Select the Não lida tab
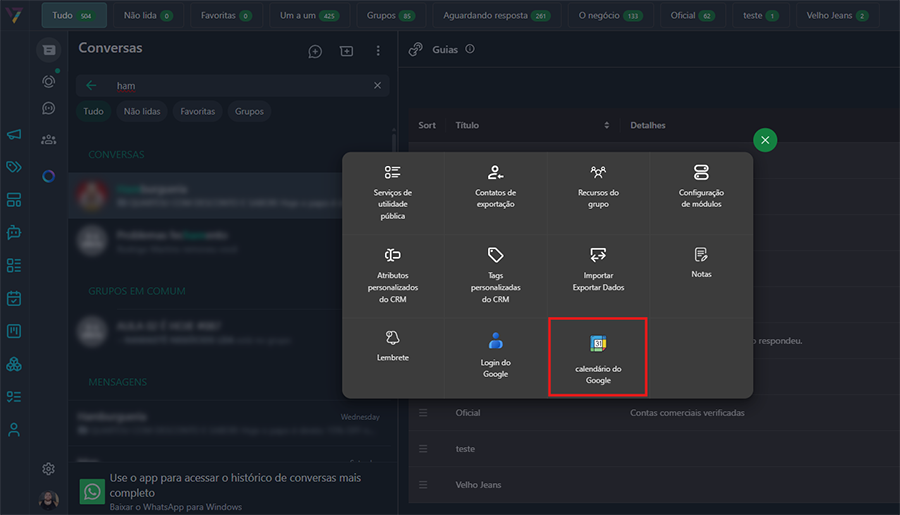The height and width of the screenshot is (515, 900). click(x=147, y=16)
